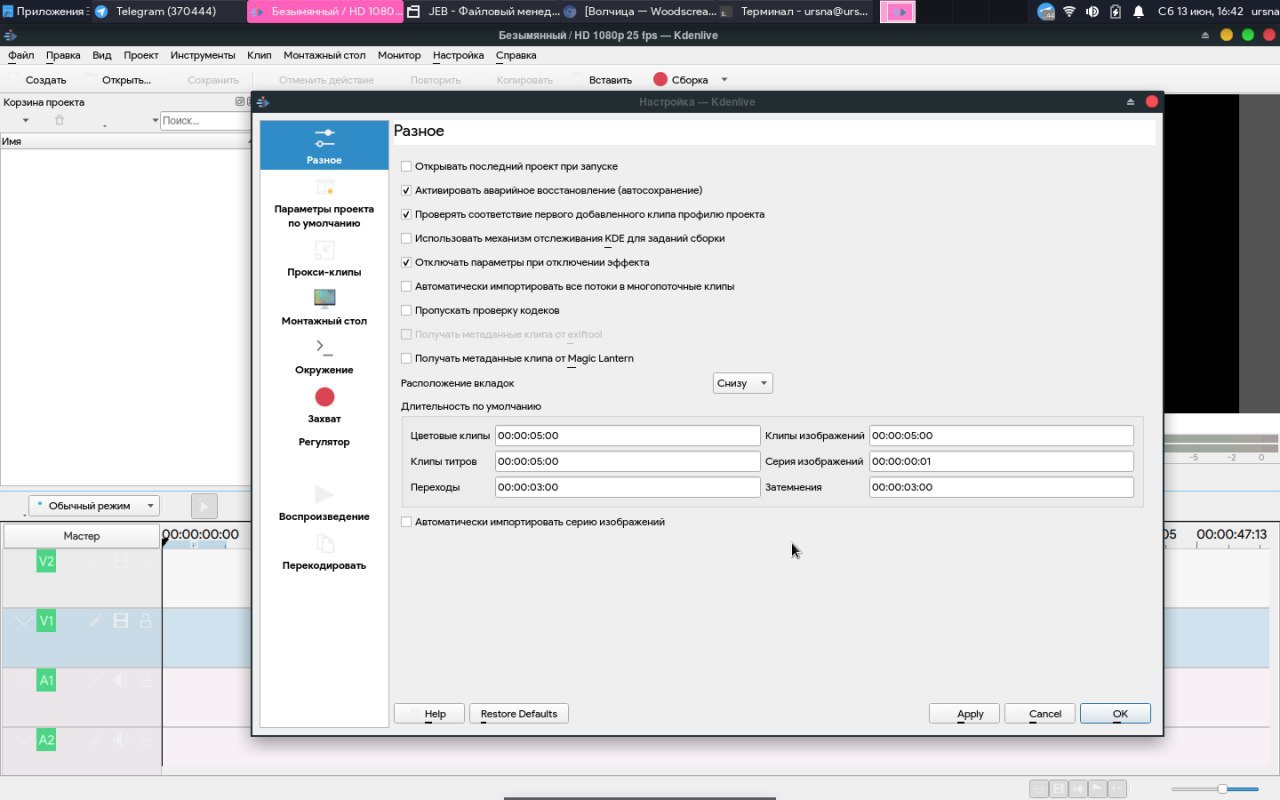
Task: Click the Создать toolbar button
Action: (x=46, y=80)
